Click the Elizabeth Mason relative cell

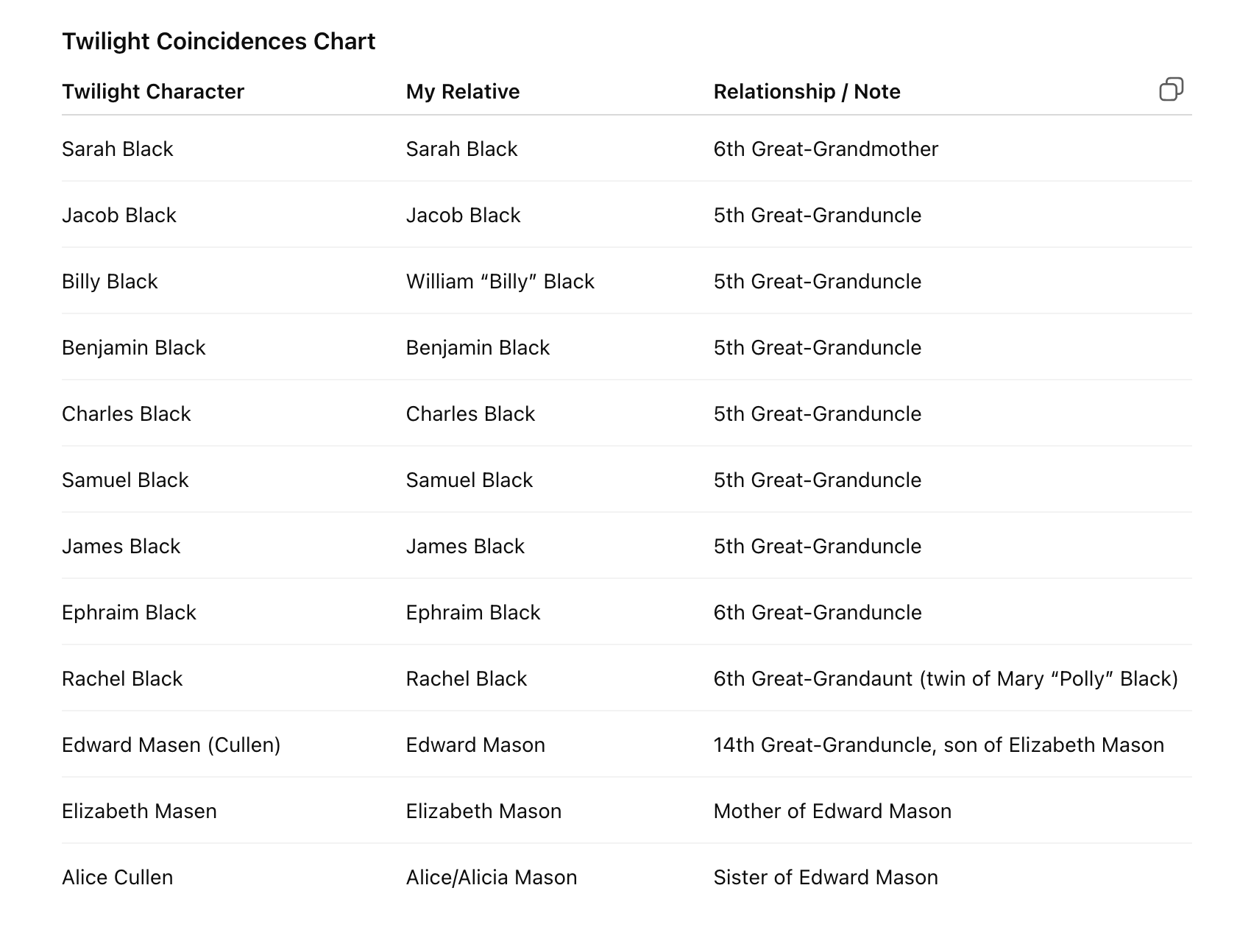483,811
